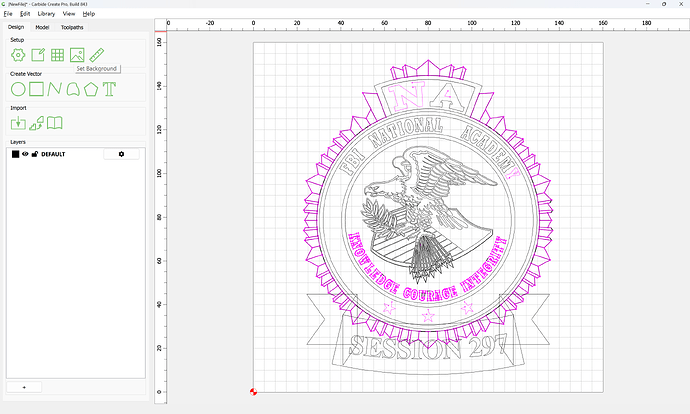Click the Import file icon
The width and height of the screenshot is (690, 414).
click(x=18, y=123)
